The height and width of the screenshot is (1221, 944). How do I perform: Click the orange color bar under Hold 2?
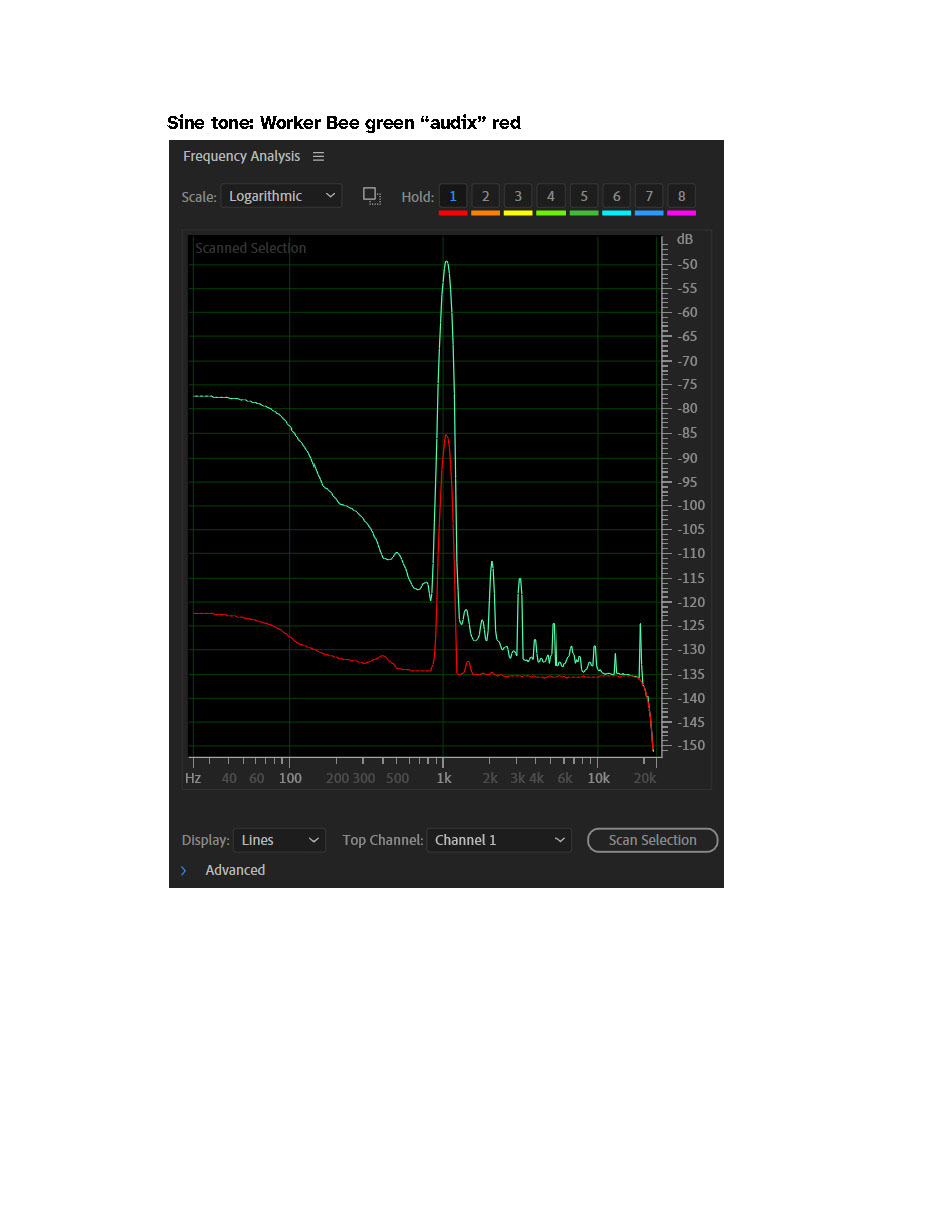(485, 213)
